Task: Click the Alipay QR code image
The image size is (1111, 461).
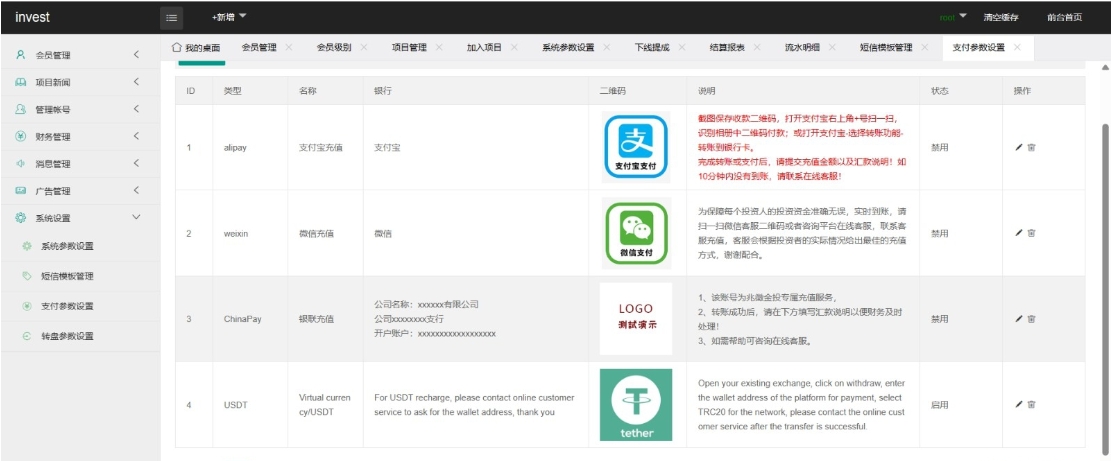Action: 635,147
